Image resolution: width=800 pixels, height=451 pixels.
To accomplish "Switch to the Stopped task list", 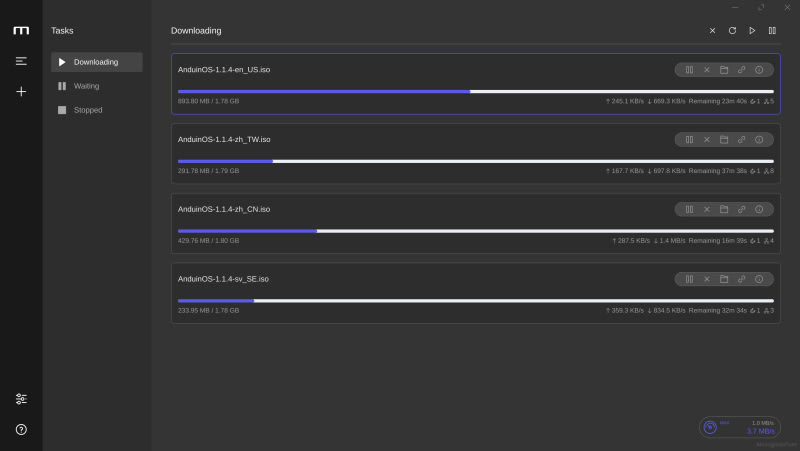I will click(x=96, y=110).
